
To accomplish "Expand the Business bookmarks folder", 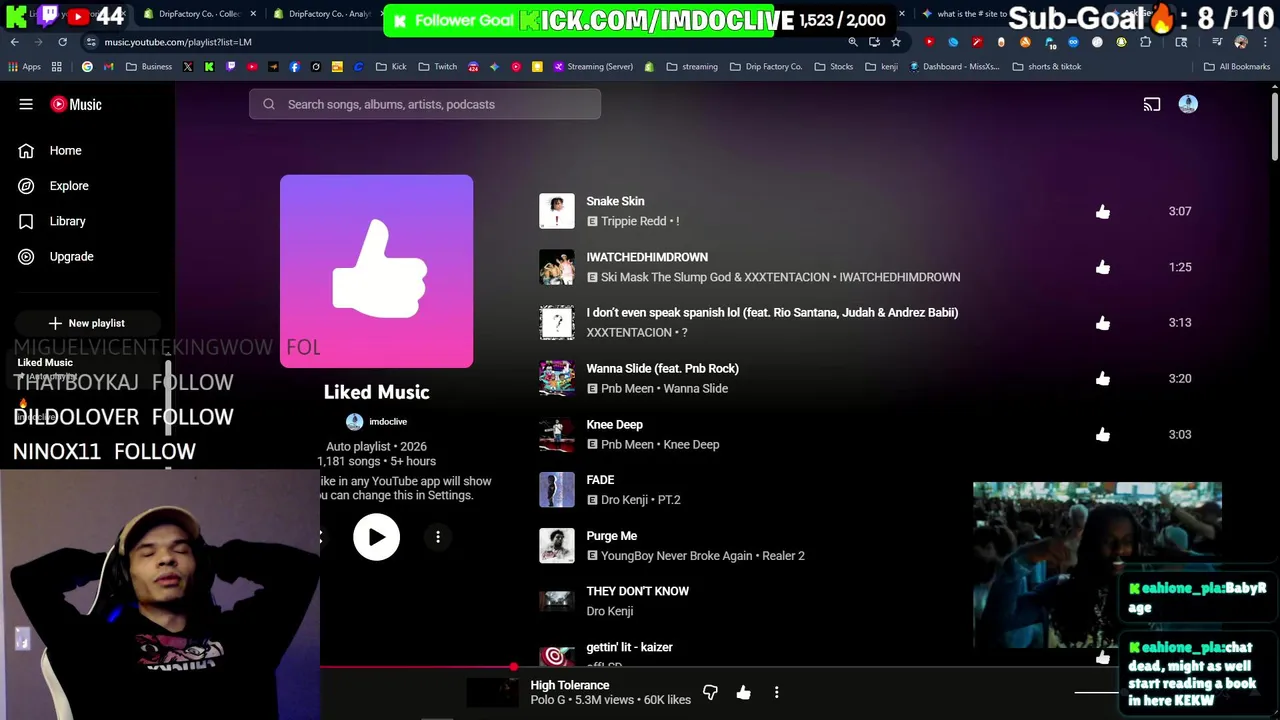I will tap(149, 67).
